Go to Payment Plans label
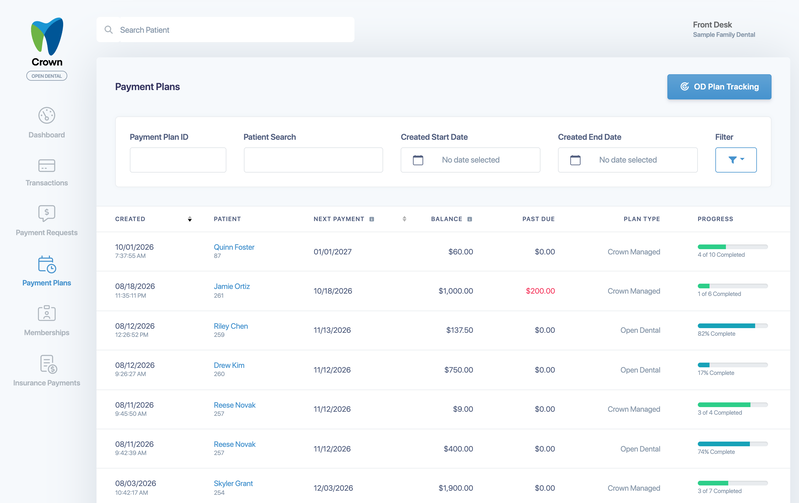Screen dimensions: 799x503 (46, 283)
